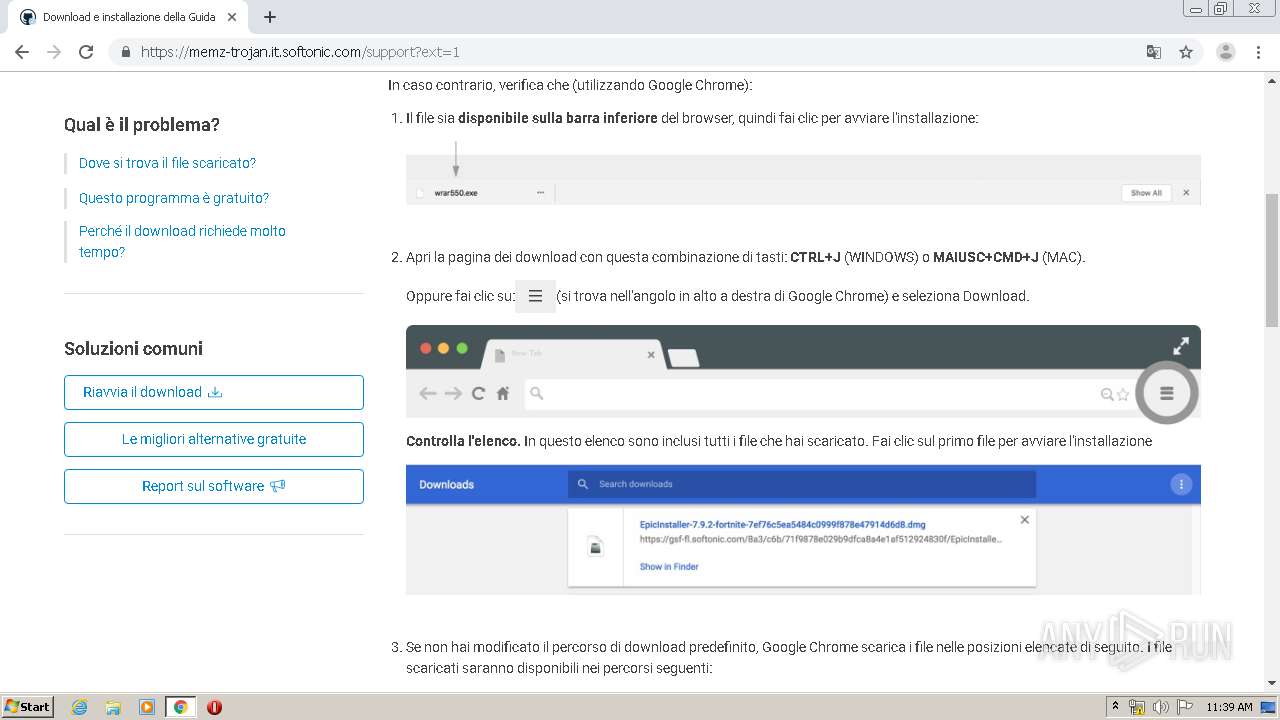
Task: Open 'Questo programma è gratuito?' link
Action: [x=174, y=198]
